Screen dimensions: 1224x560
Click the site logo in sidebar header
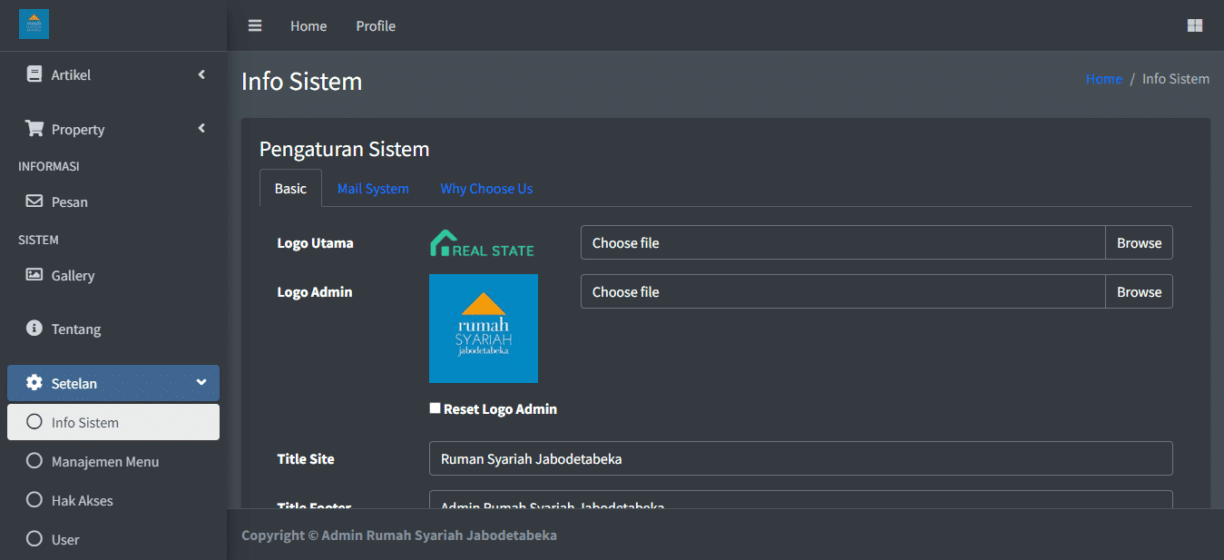click(34, 24)
